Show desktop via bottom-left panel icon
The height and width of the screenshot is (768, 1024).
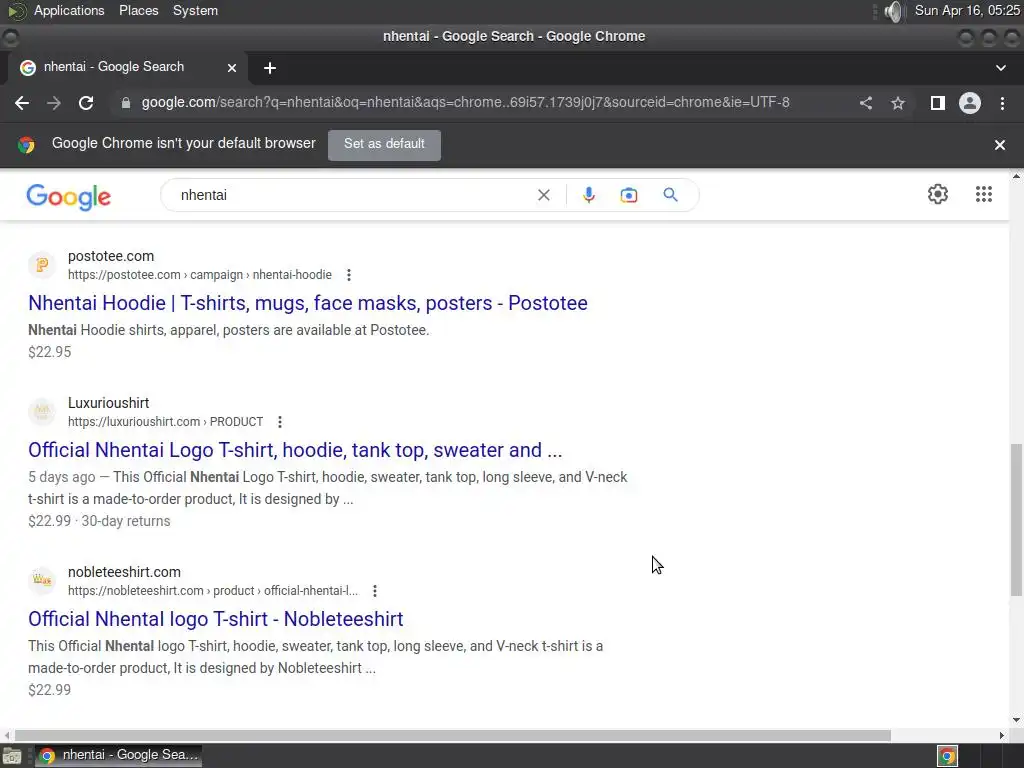point(12,756)
